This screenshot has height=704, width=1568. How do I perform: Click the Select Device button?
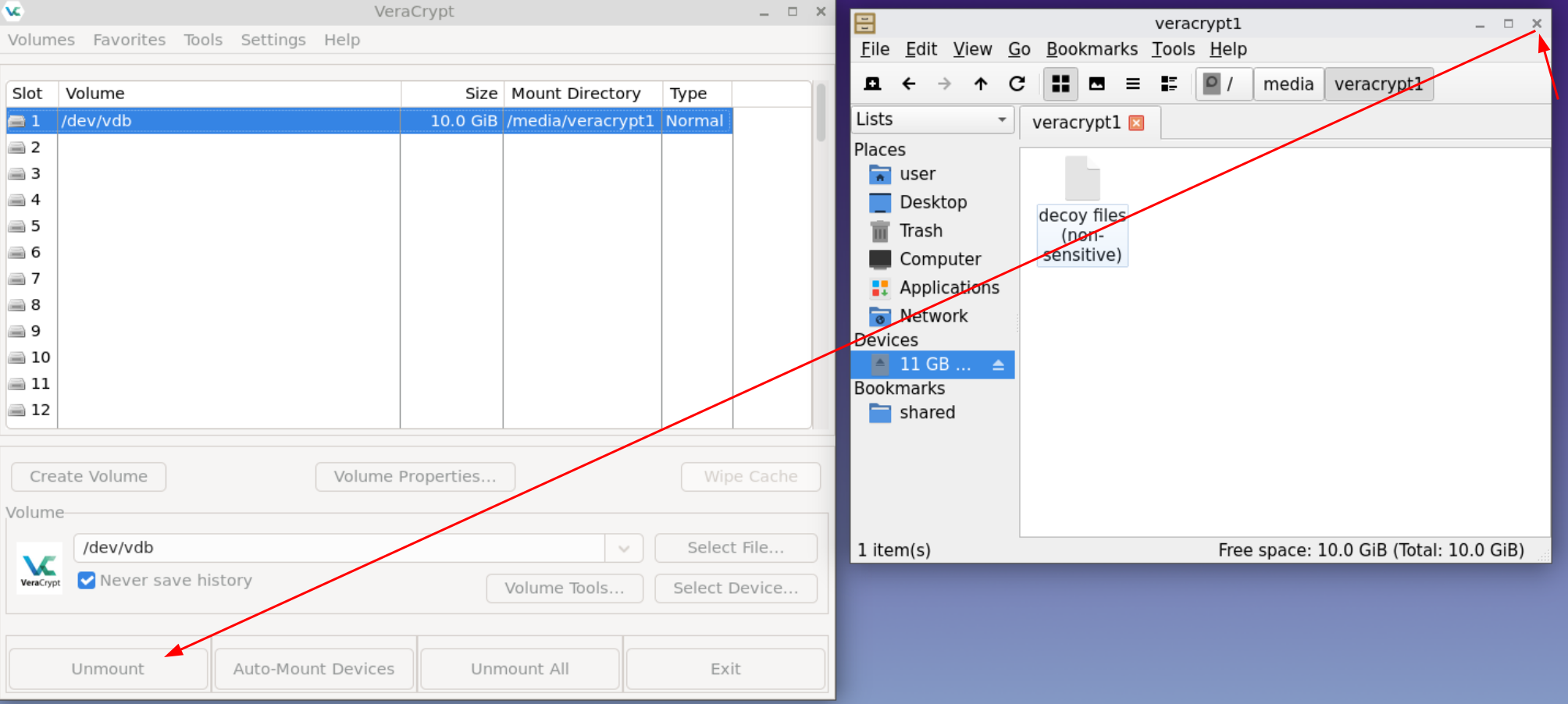tap(736, 588)
